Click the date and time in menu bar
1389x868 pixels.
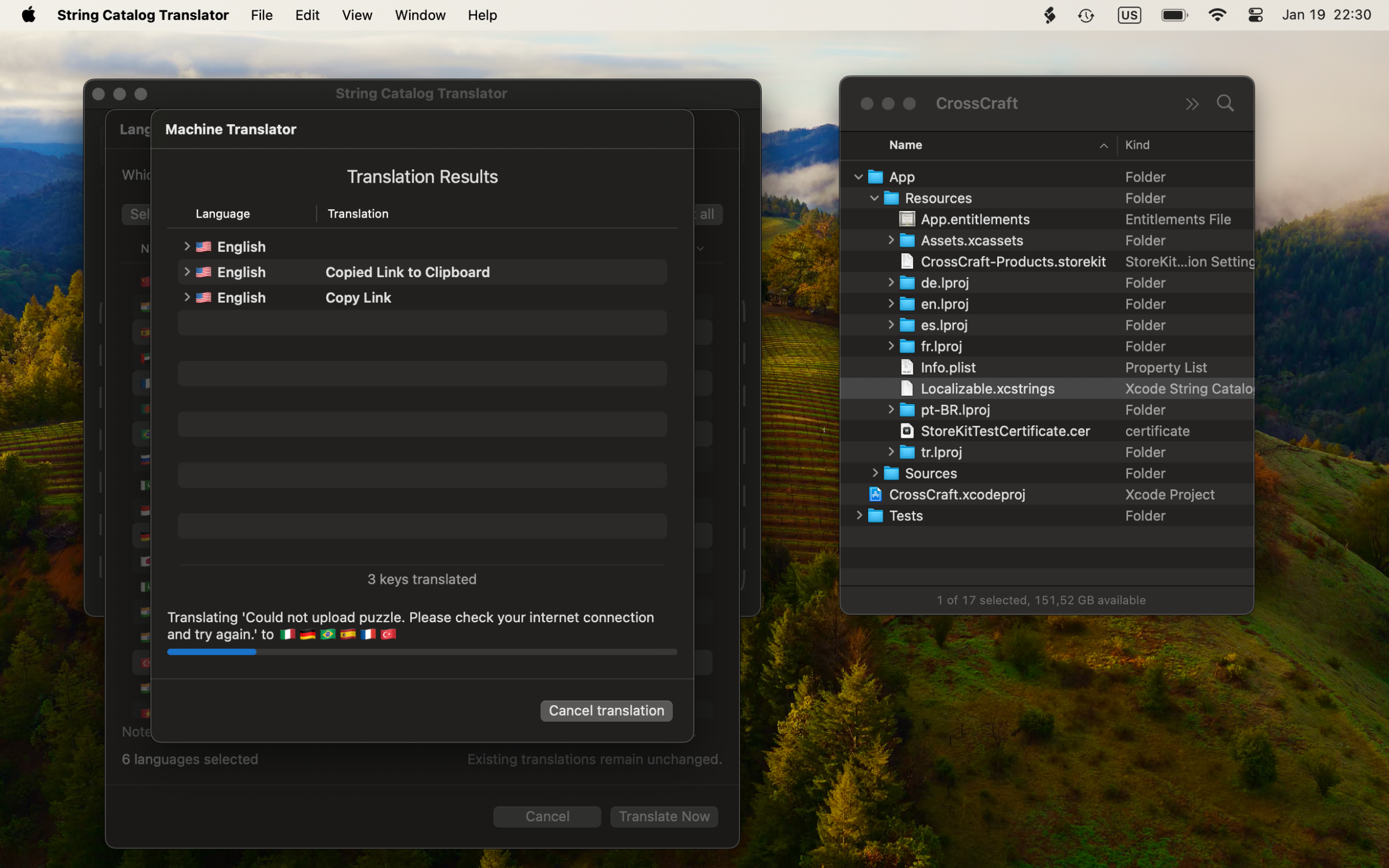point(1327,15)
